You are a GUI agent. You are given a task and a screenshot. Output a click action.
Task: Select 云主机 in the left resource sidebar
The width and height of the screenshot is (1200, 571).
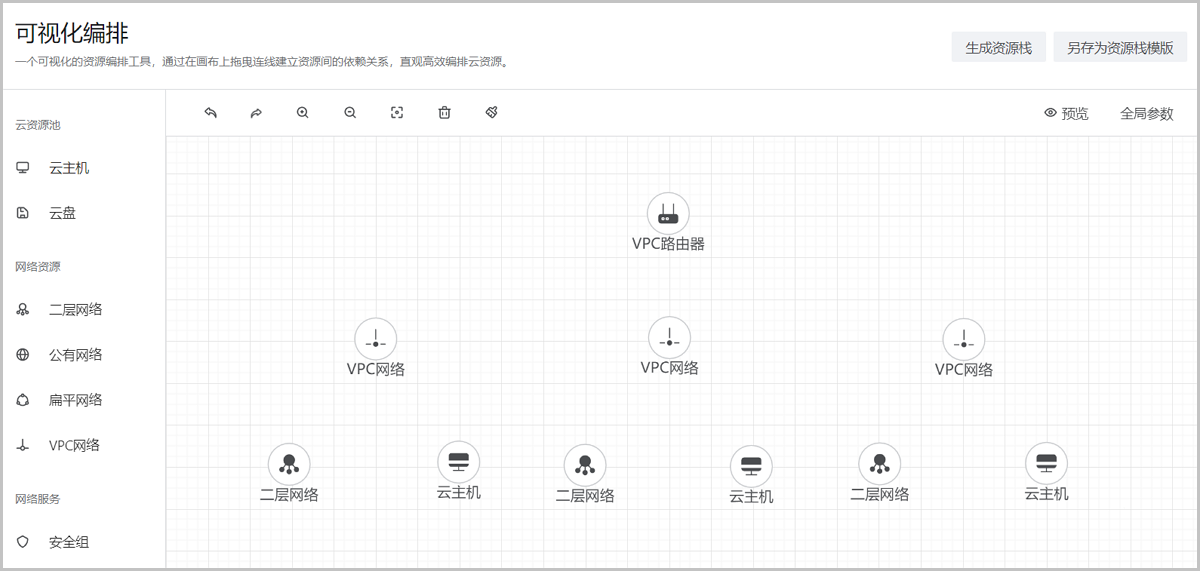click(69, 168)
